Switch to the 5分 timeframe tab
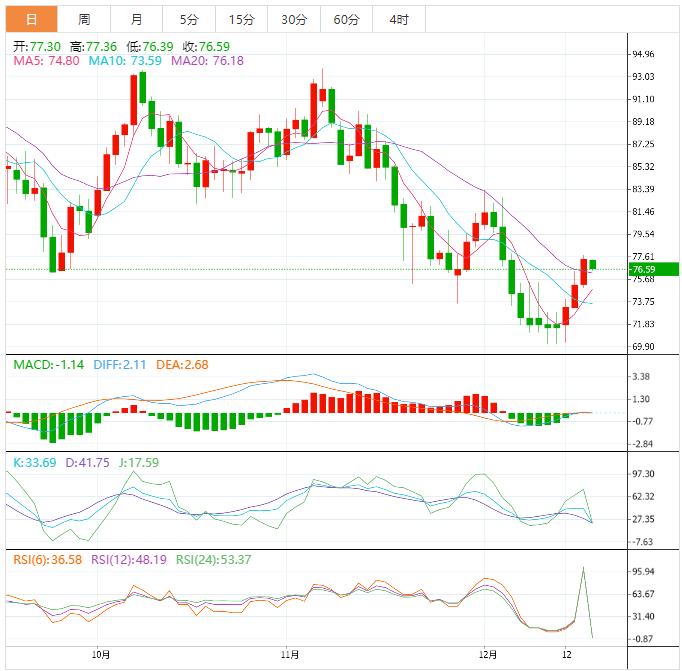682x671 pixels. [188, 20]
